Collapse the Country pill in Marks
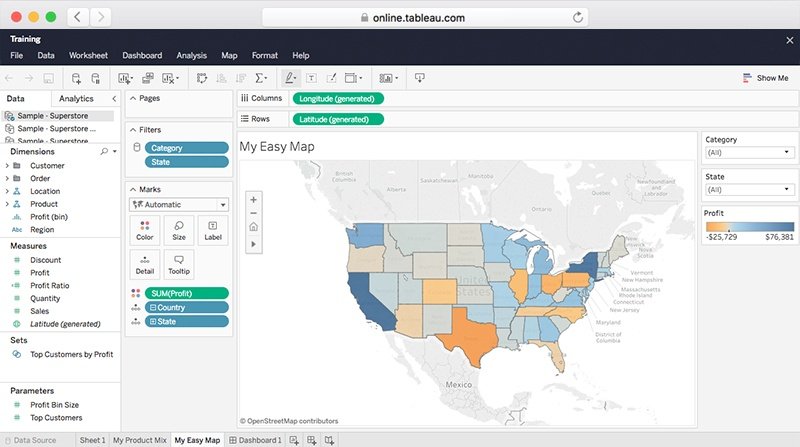The image size is (800, 447). click(153, 307)
